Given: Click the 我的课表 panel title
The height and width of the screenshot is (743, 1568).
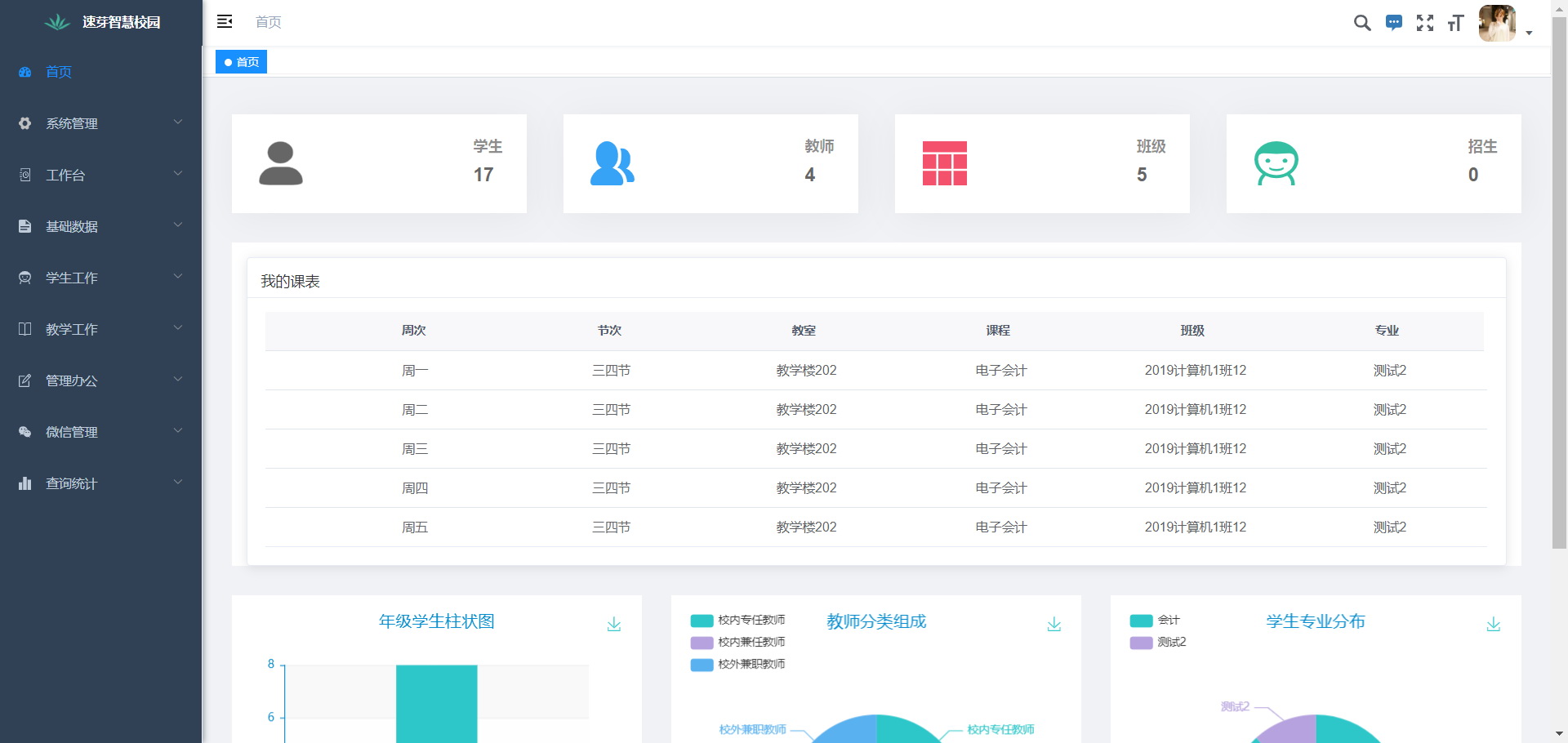Looking at the screenshot, I should [290, 282].
